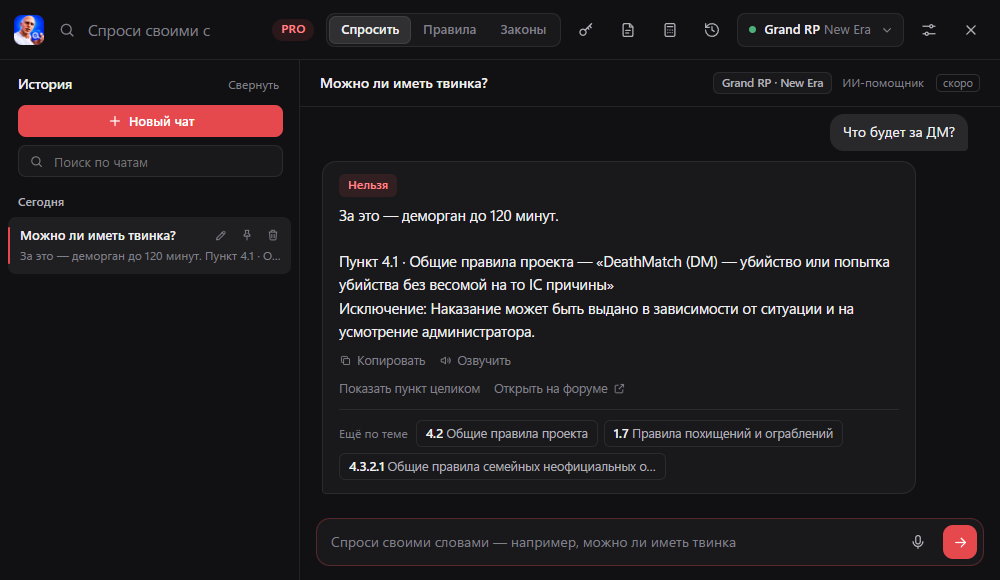
Task: Focus the Поиск по чатам field
Action: pos(151,161)
